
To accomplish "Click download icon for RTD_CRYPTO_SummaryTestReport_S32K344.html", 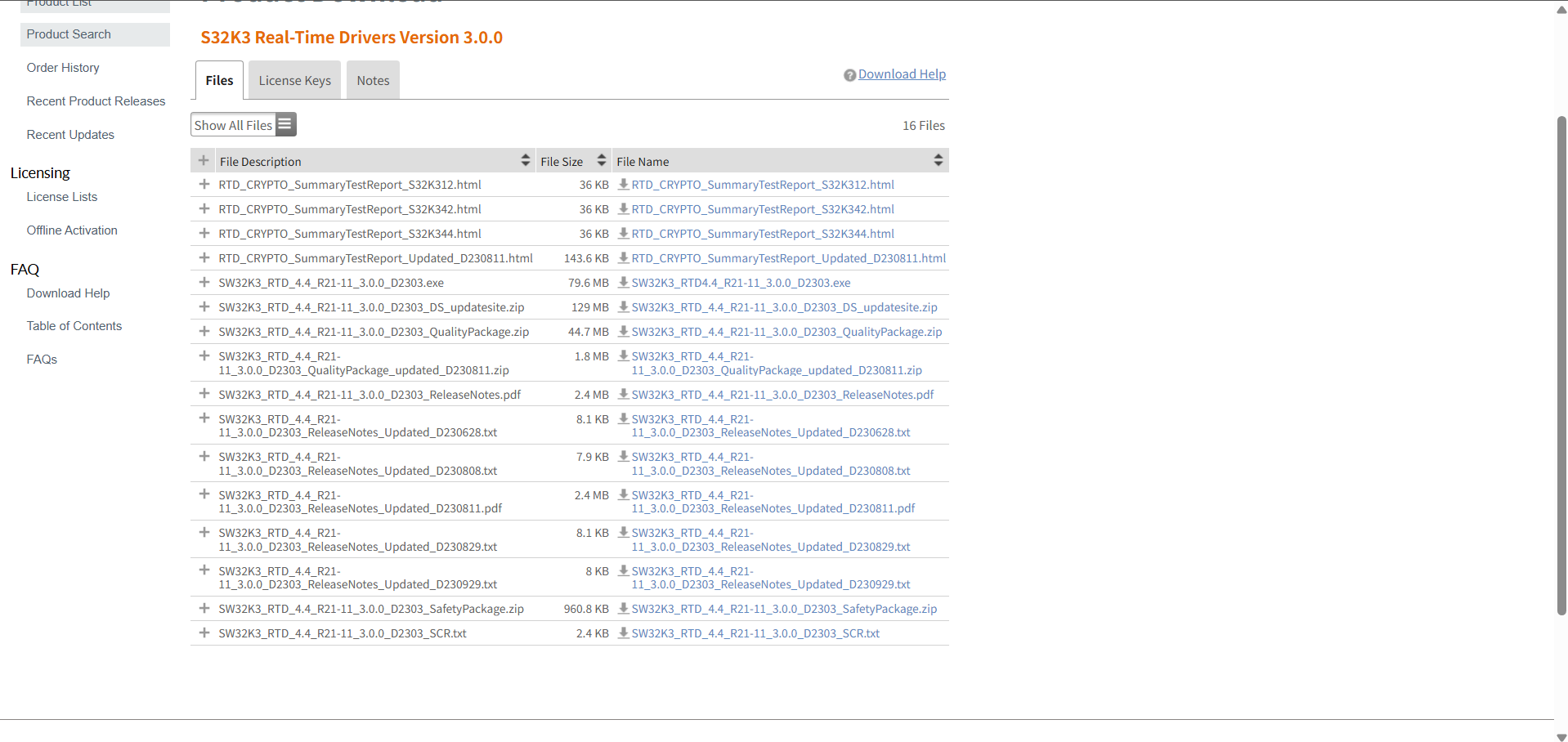I will click(624, 234).
